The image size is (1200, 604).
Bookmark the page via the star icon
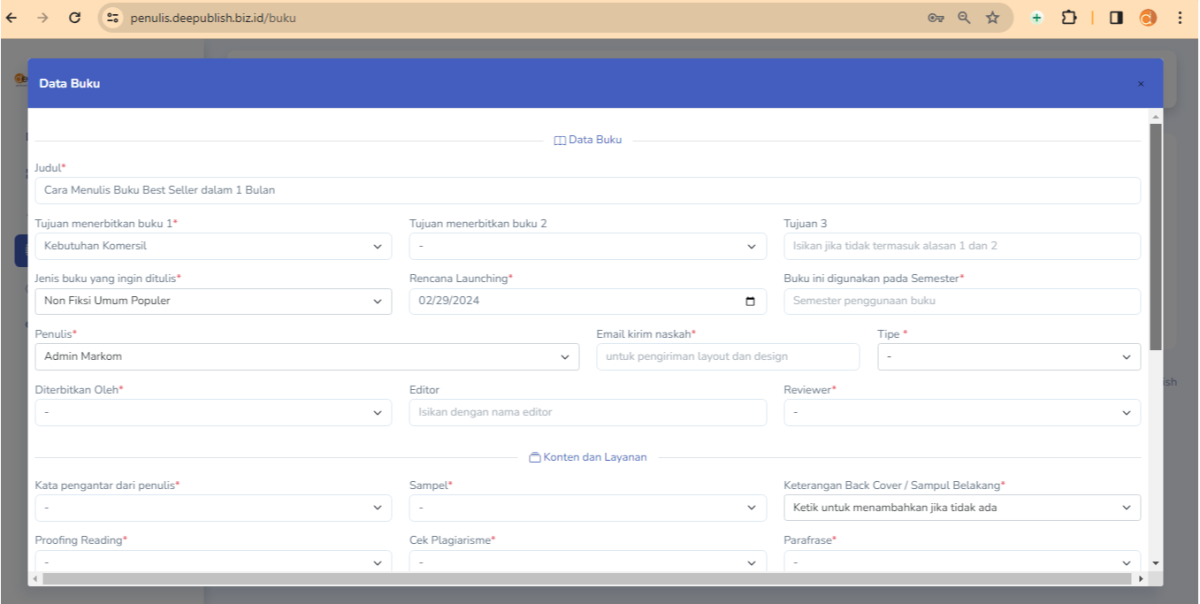(x=992, y=17)
